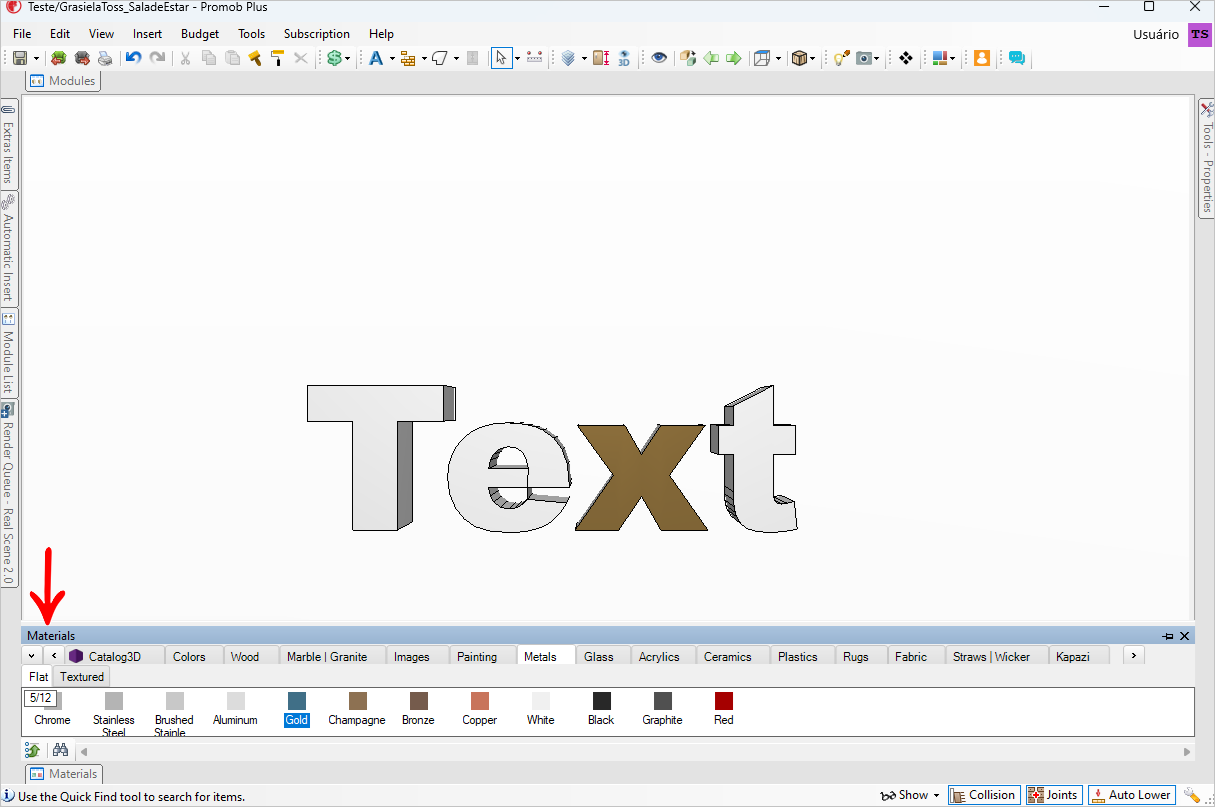Click the wireframe cube display icon
Image resolution: width=1215 pixels, height=807 pixels.
click(x=762, y=58)
